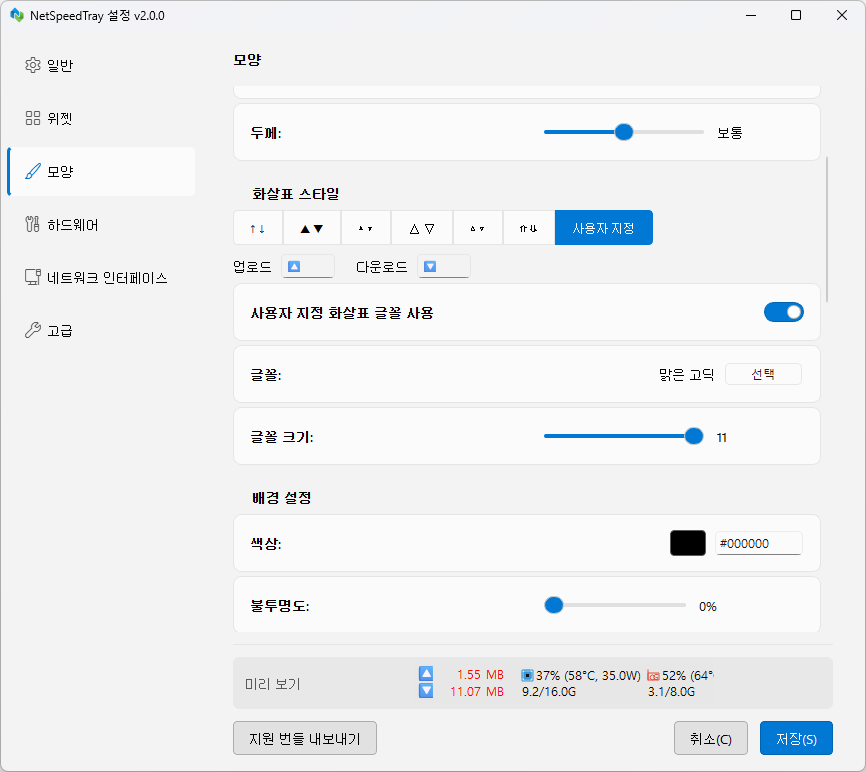Open the 고급 settings page
Viewport: 866px width, 772px height.
click(x=101, y=330)
